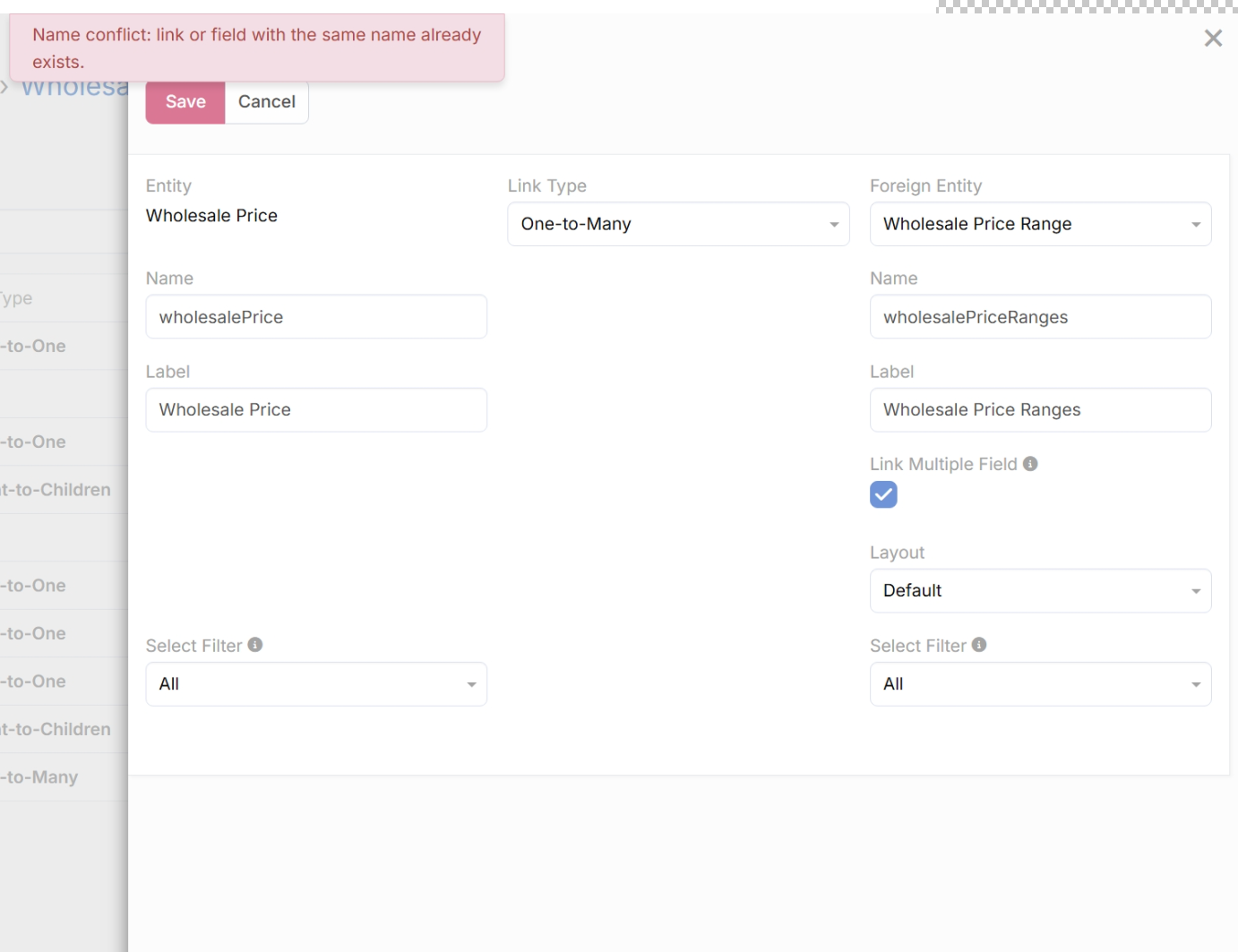Open the left Select Filter dropdown
Viewport: 1238px width, 952px height.
(315, 684)
